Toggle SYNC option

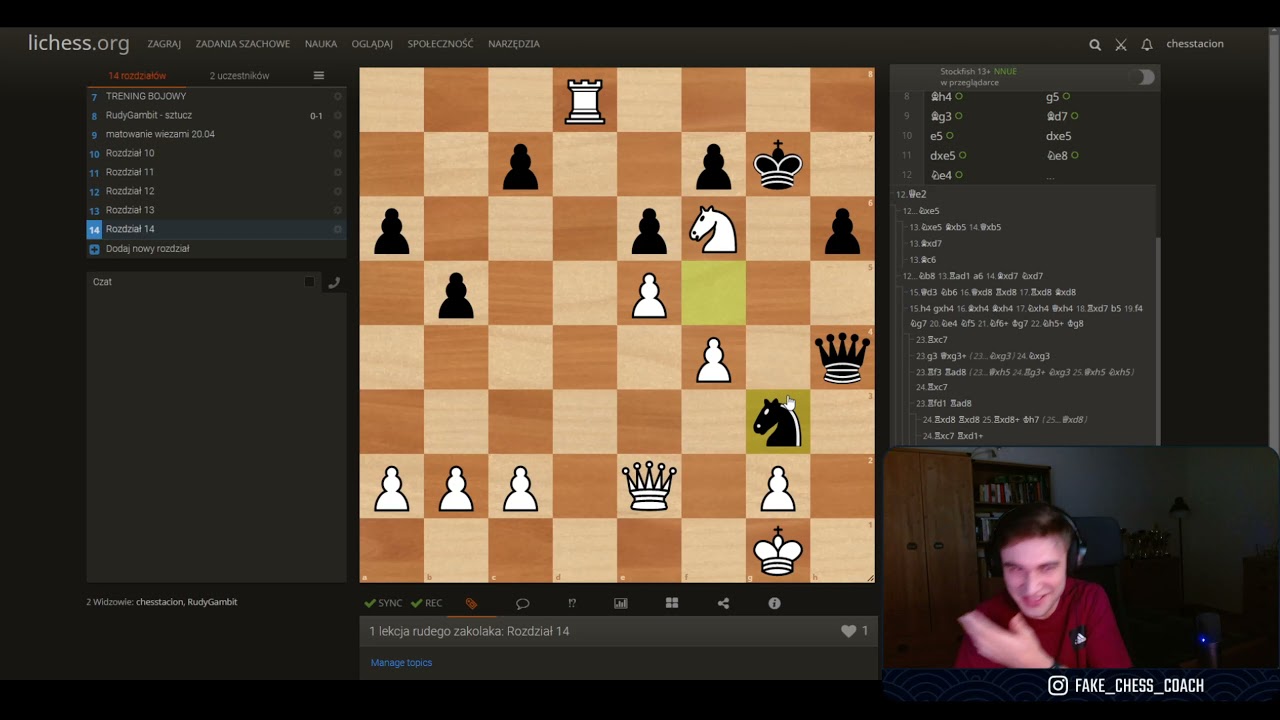click(383, 603)
